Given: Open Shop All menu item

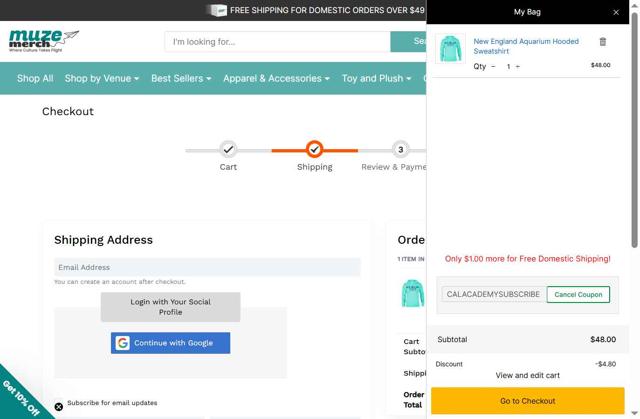Looking at the screenshot, I should (x=35, y=78).
